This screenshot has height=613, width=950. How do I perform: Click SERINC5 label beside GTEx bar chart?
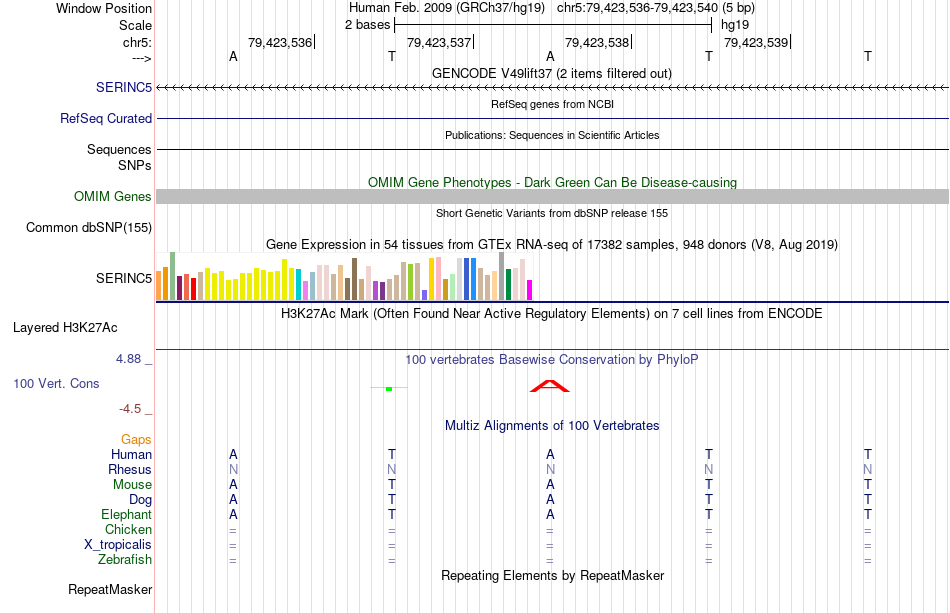point(124,278)
